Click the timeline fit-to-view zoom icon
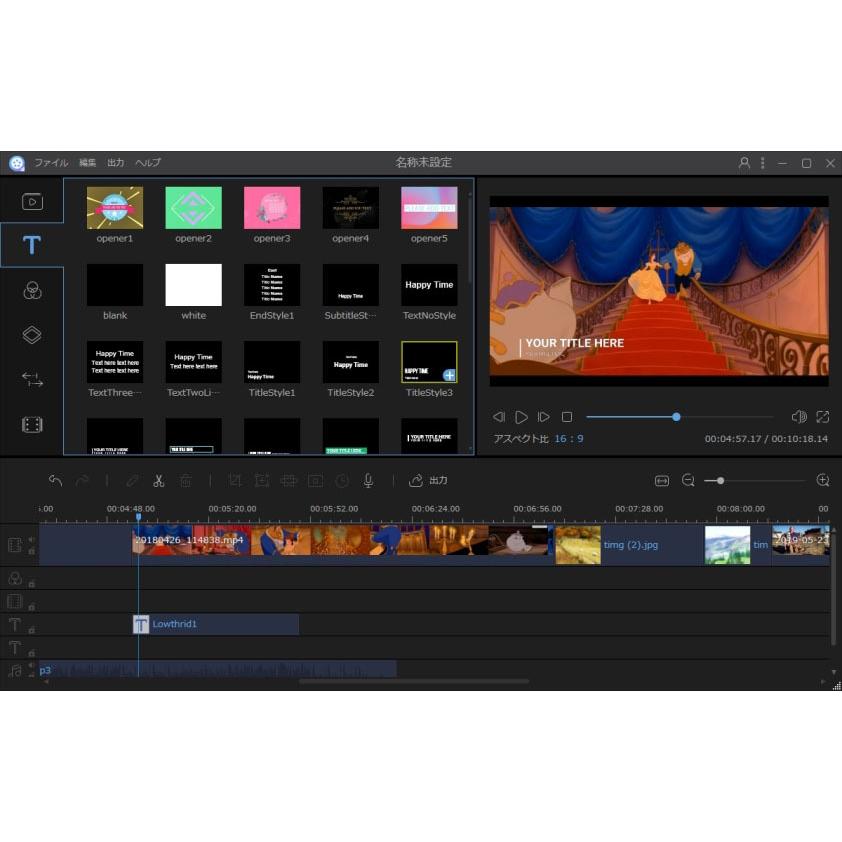842x842 pixels. coord(661,480)
